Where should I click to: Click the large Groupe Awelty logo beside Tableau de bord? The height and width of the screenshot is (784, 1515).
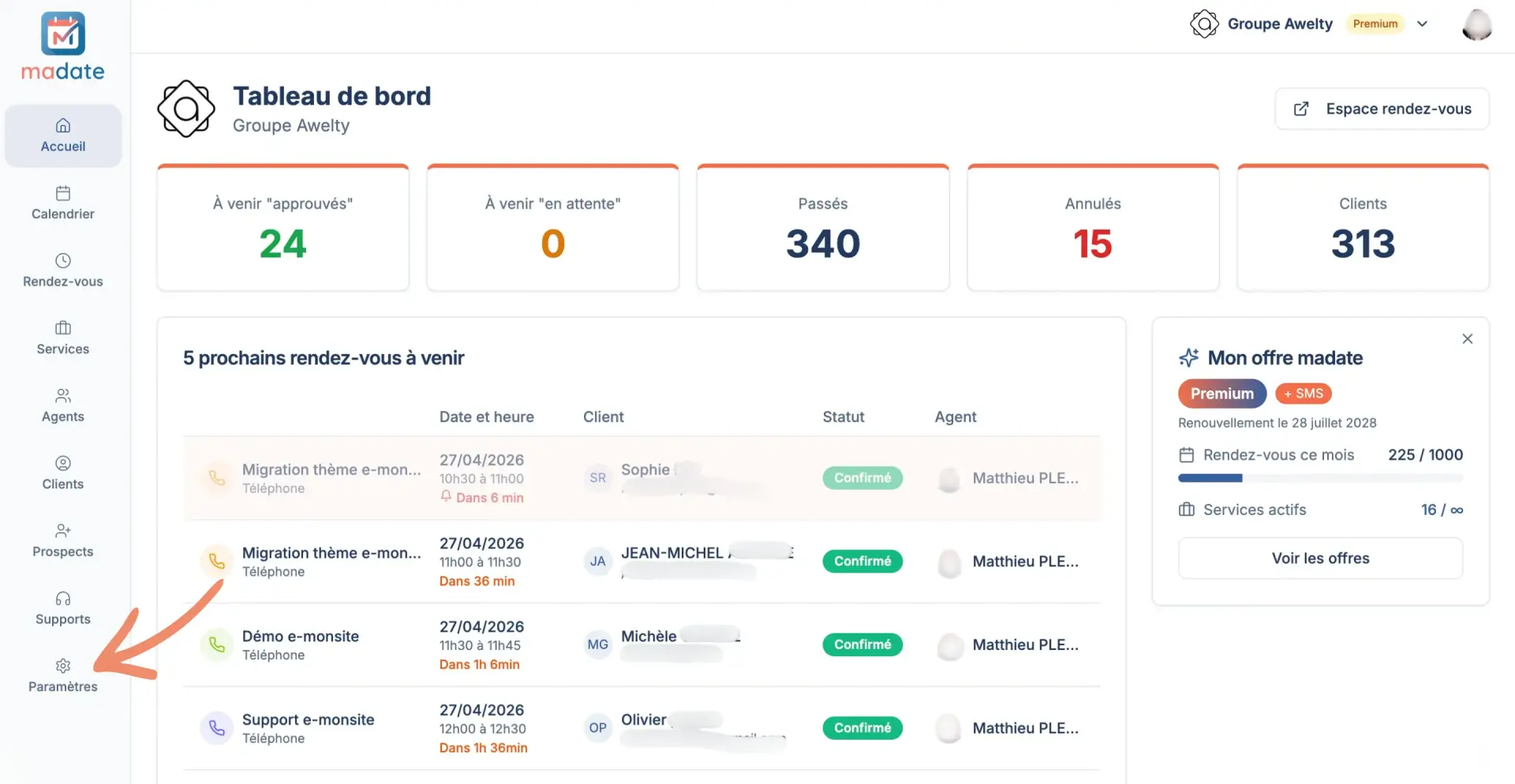click(x=186, y=109)
